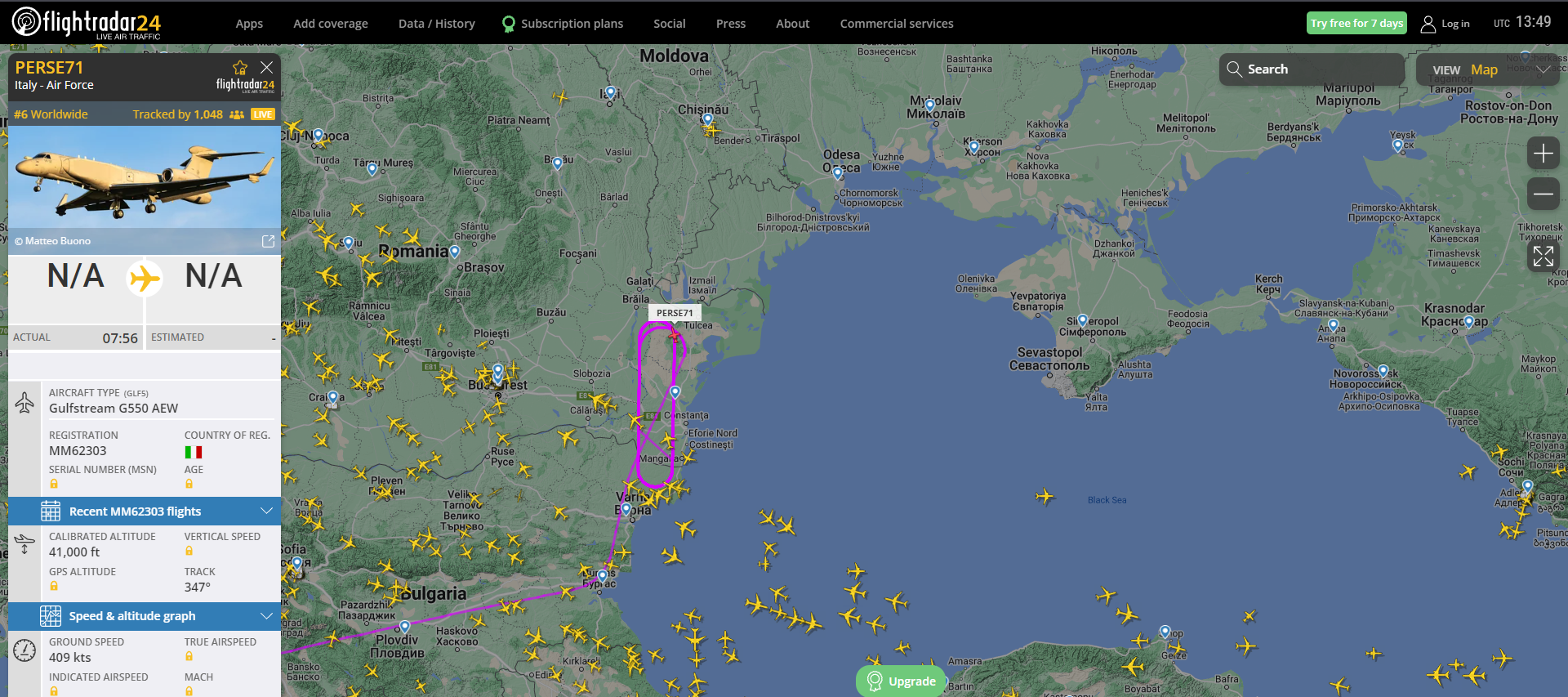The height and width of the screenshot is (697, 1568).
Task: Expand Speed & altitude graph section
Action: [145, 616]
